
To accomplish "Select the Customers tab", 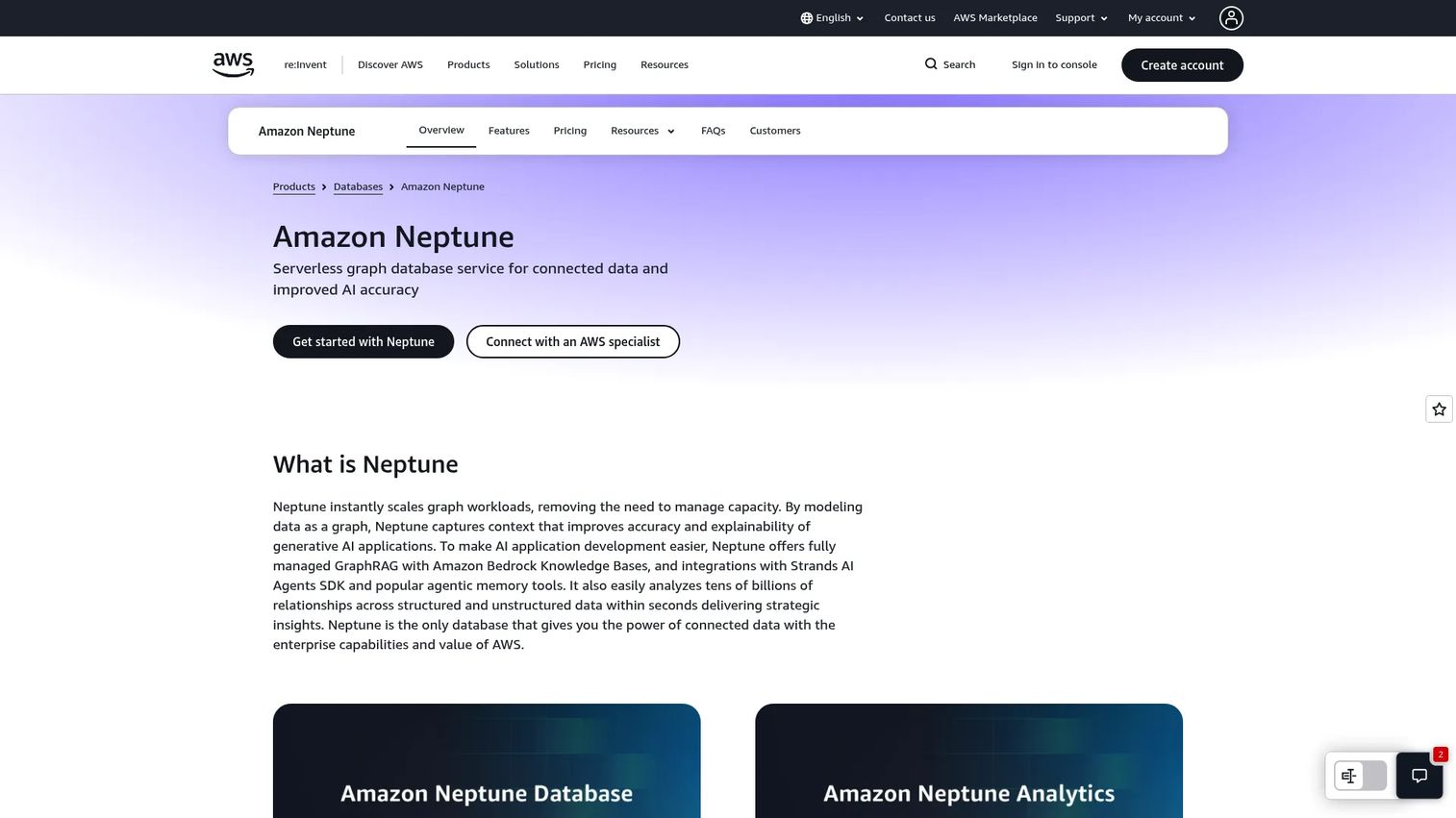I will pyautogui.click(x=775, y=131).
